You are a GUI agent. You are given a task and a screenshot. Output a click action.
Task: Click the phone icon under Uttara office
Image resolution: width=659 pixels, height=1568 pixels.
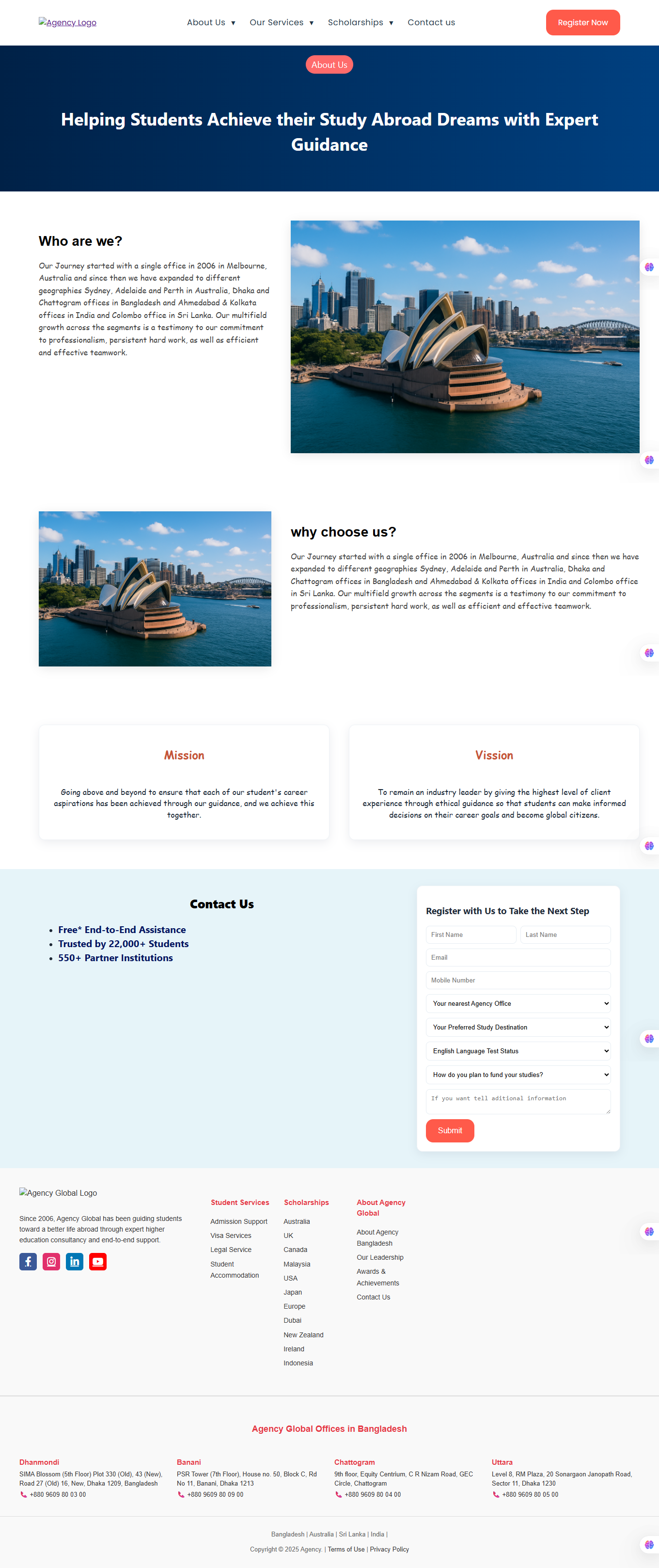496,1494
